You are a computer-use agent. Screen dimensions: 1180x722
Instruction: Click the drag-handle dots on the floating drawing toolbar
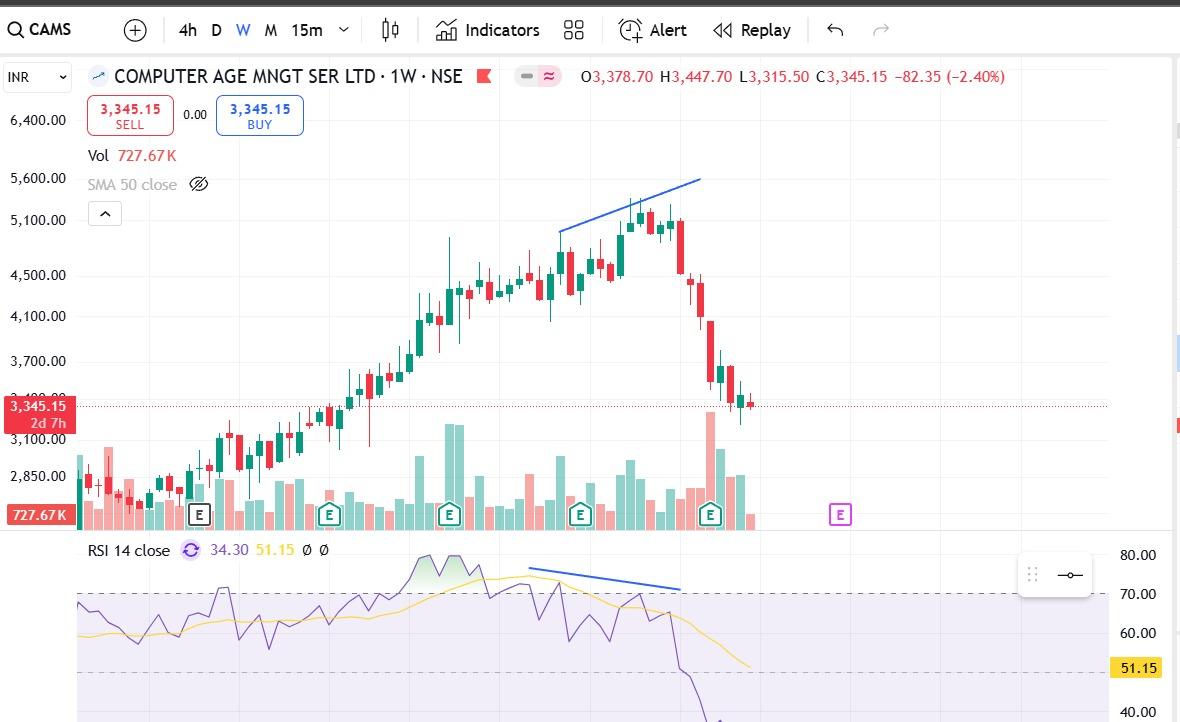click(x=1032, y=575)
